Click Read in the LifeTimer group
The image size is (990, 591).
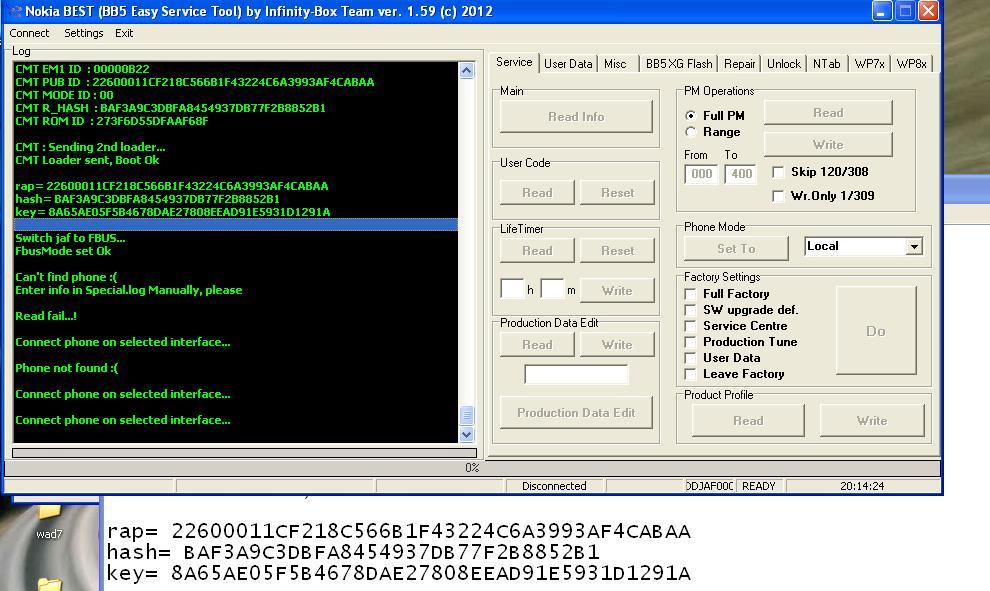pos(537,251)
